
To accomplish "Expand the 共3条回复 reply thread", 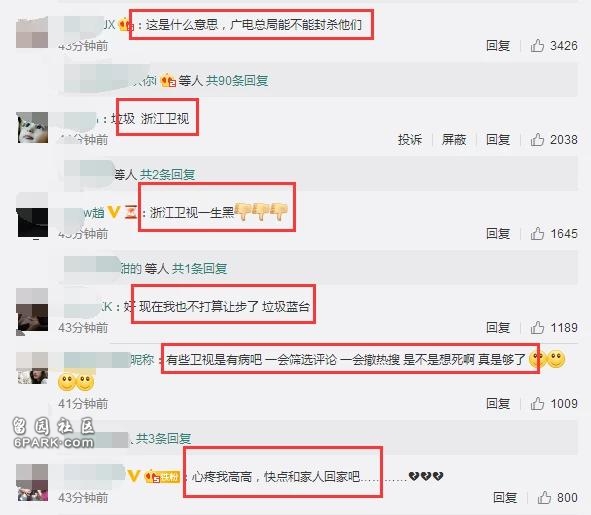I will (164, 438).
